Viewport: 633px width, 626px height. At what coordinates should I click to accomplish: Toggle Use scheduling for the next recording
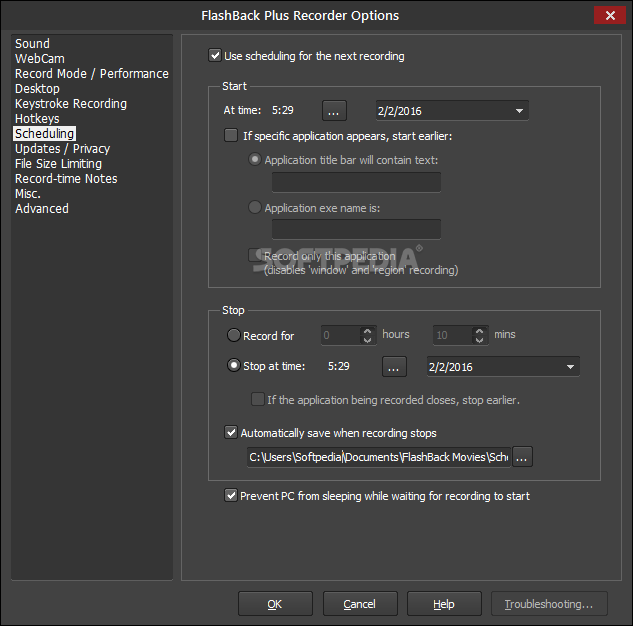coord(215,55)
